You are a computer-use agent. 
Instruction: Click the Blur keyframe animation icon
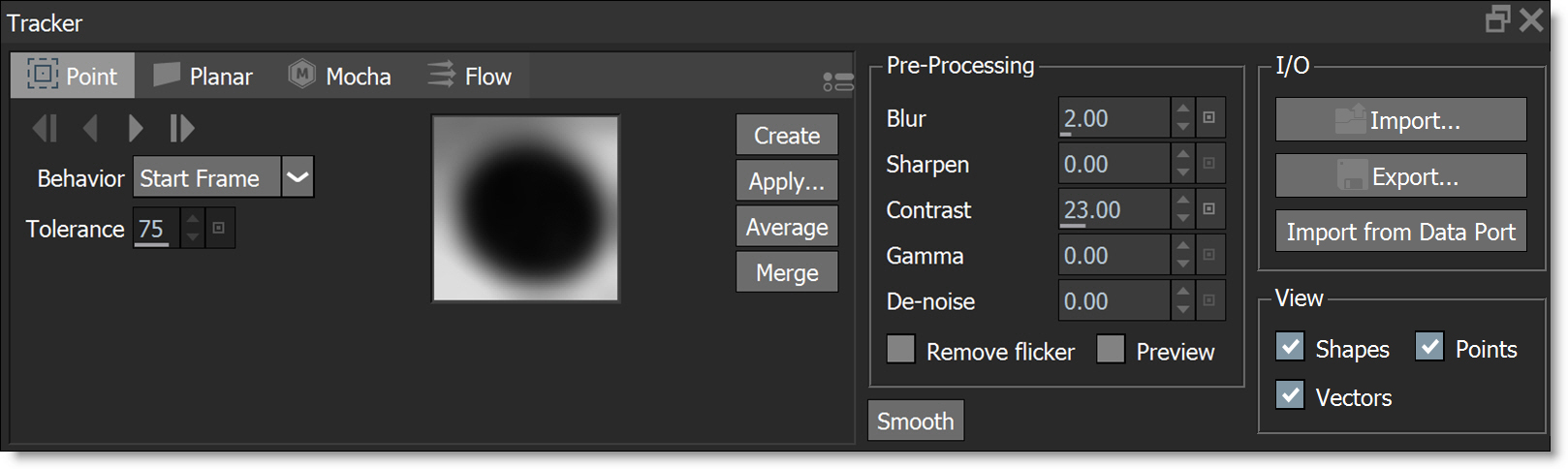pos(1209,117)
